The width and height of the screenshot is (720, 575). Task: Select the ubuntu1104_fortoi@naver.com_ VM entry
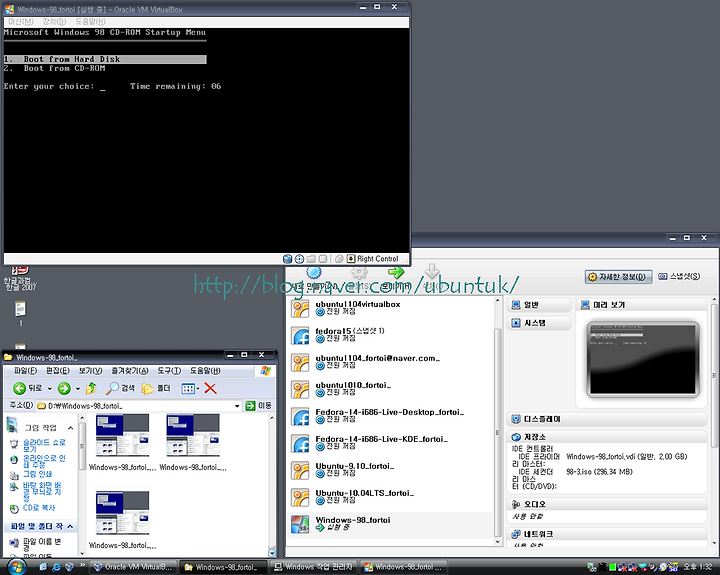coord(390,362)
